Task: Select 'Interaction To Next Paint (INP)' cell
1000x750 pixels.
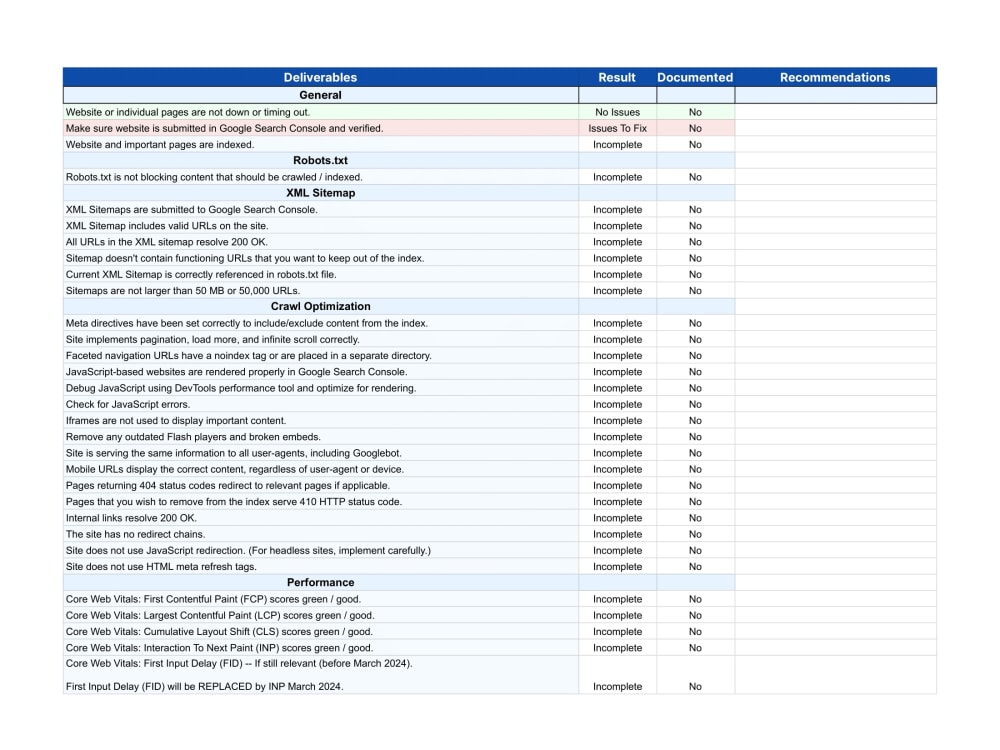Action: coord(320,647)
